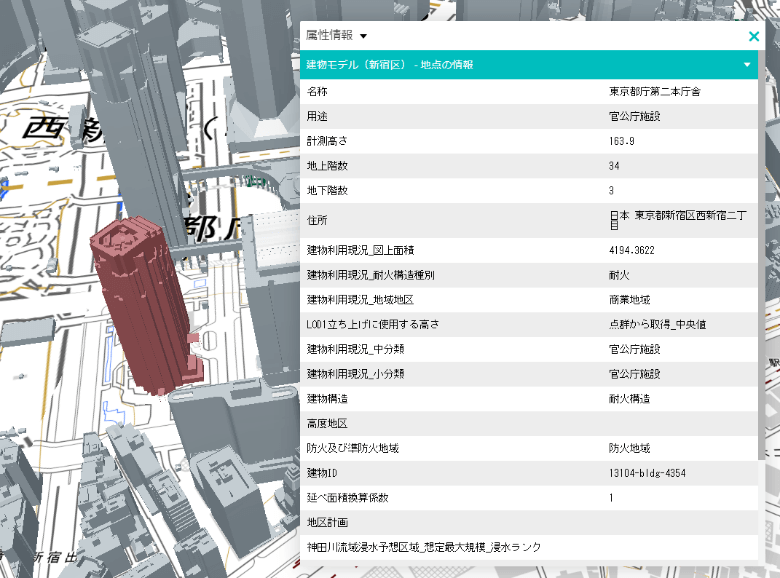Select the 地上階数 row label
This screenshot has height=578, width=780.
(x=327, y=165)
